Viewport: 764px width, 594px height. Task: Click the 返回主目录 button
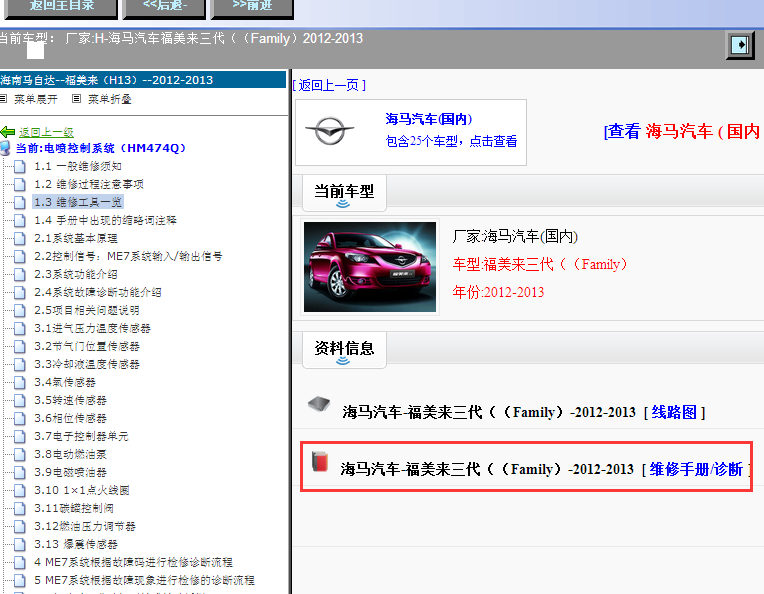coord(60,7)
